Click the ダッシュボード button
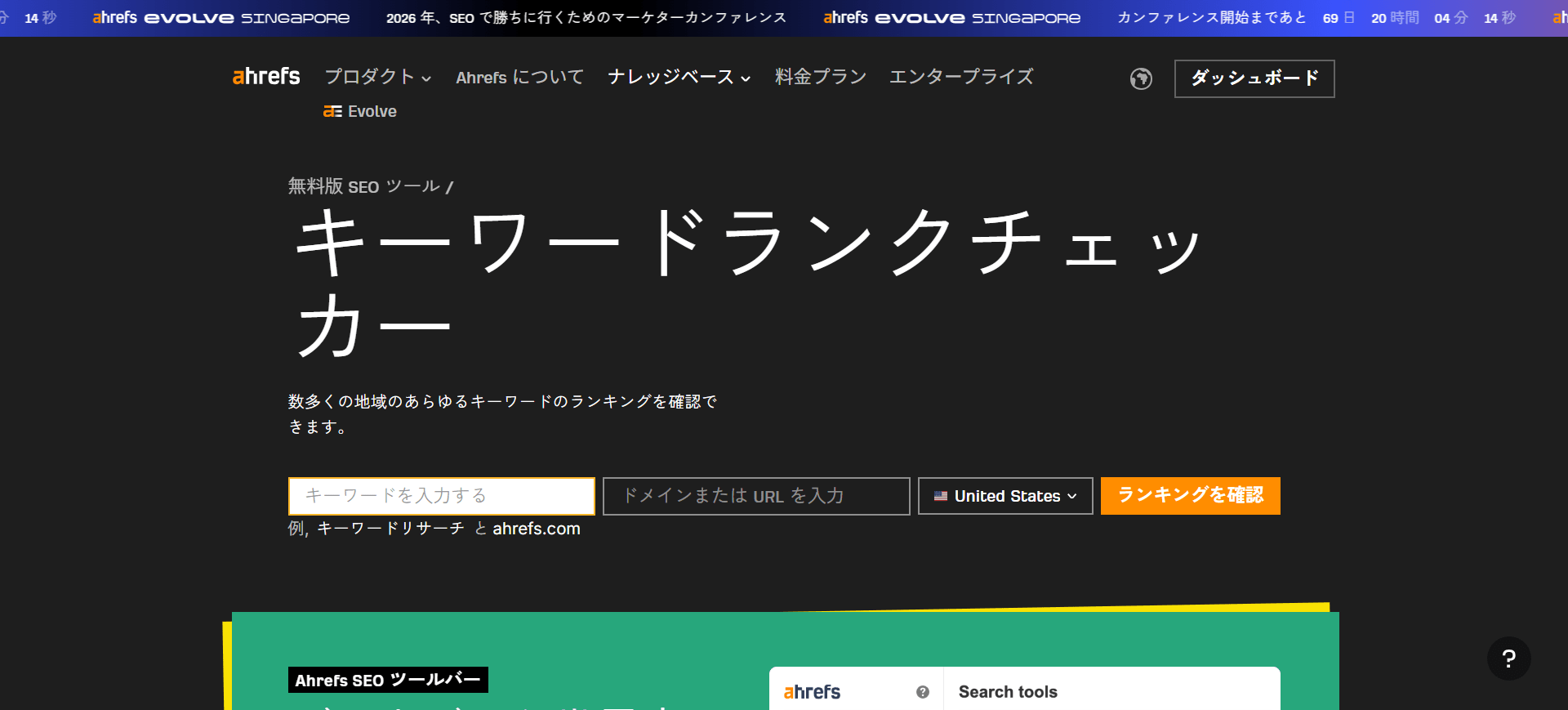The image size is (1568, 710). pyautogui.click(x=1254, y=78)
